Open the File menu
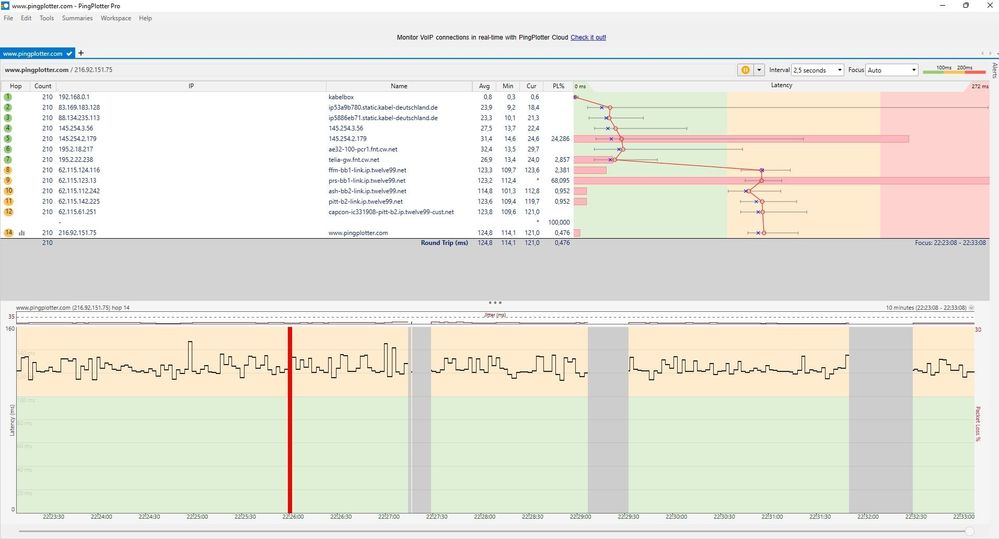This screenshot has width=999, height=539. 8,18
